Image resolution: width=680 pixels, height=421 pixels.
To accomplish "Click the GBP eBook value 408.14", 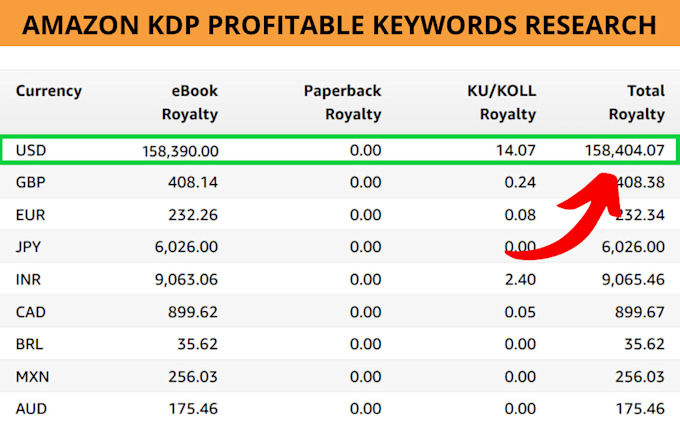I will click(193, 182).
